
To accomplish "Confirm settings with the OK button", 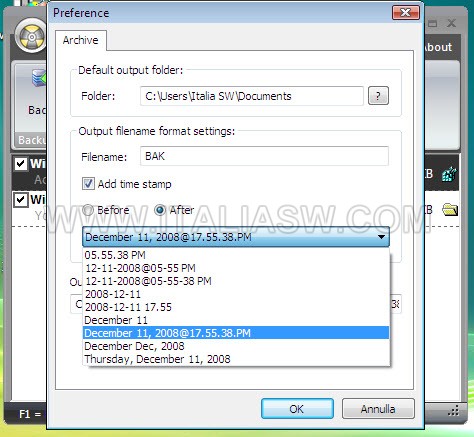I will (297, 409).
